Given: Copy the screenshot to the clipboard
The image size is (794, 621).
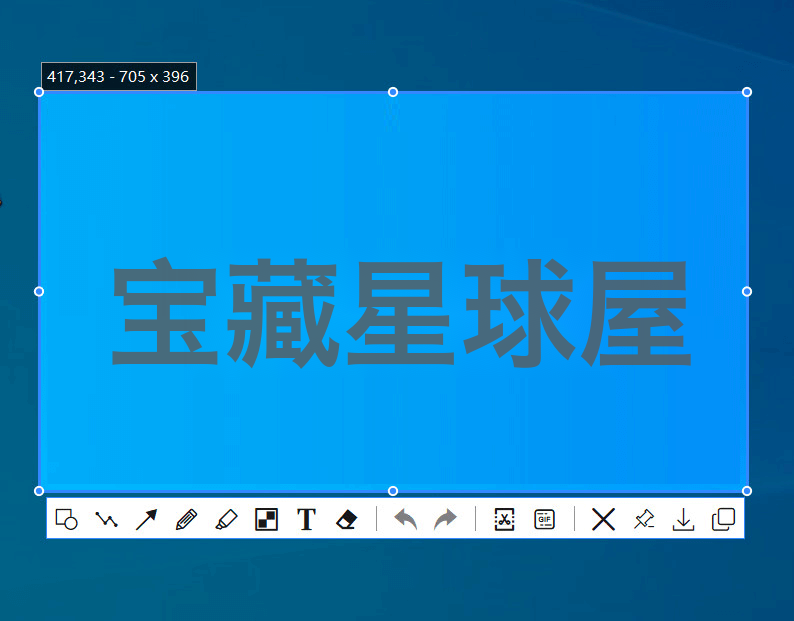Looking at the screenshot, I should coord(723,519).
